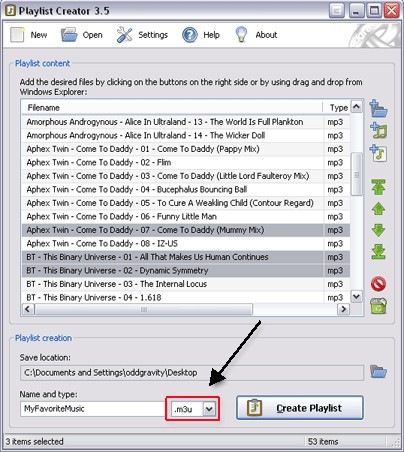Click the add music files icon

[x=378, y=131]
